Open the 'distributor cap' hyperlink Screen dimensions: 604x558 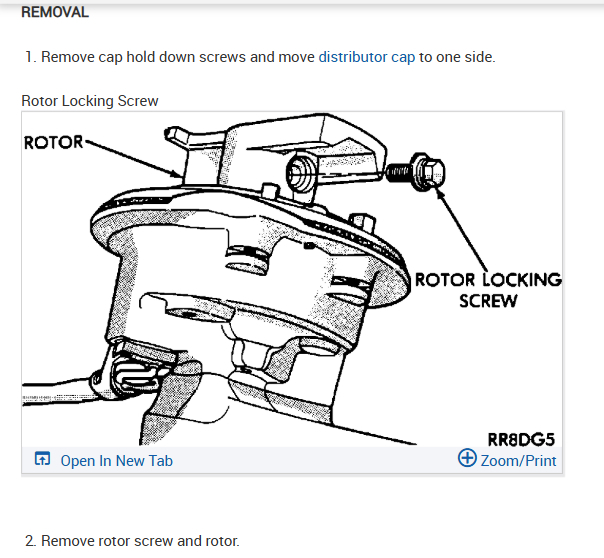point(367,57)
